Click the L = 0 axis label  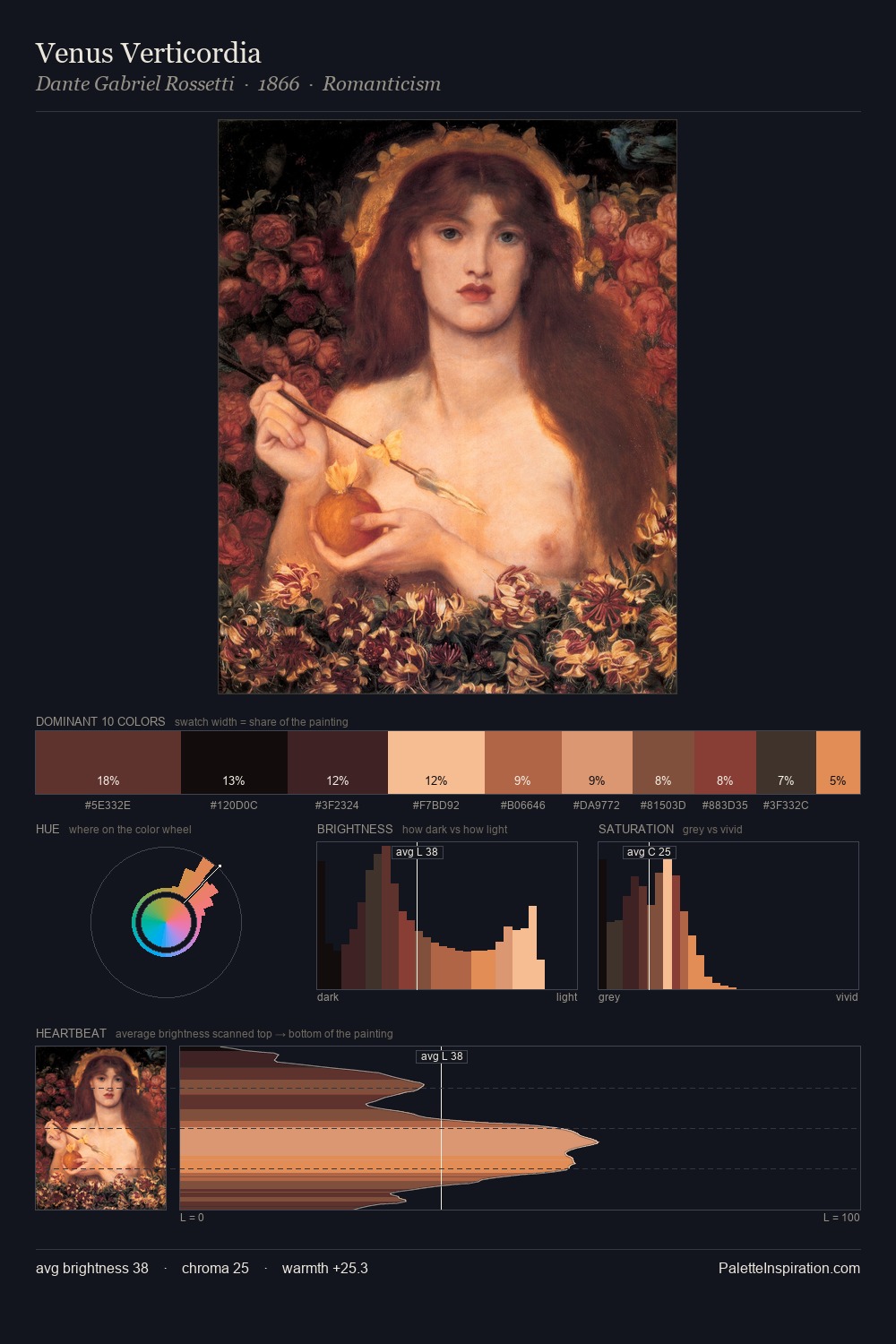192,1218
